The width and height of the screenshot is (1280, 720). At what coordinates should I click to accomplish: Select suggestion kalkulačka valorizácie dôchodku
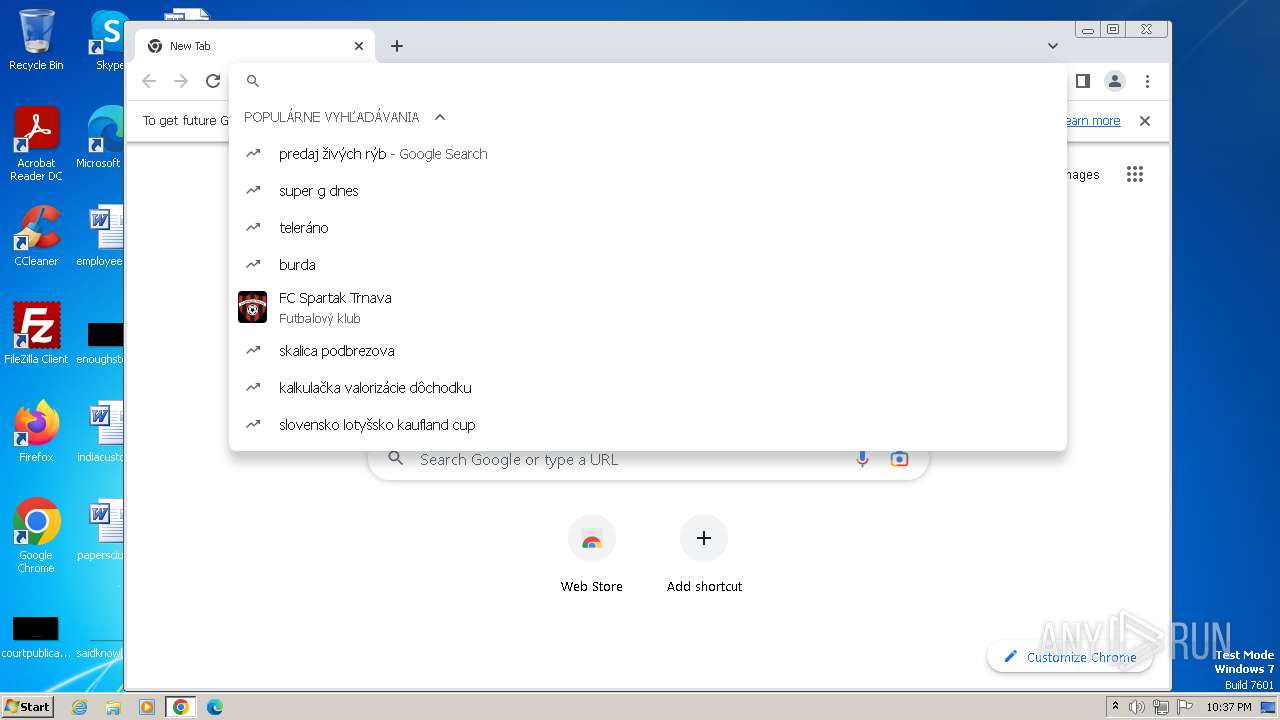coord(648,388)
